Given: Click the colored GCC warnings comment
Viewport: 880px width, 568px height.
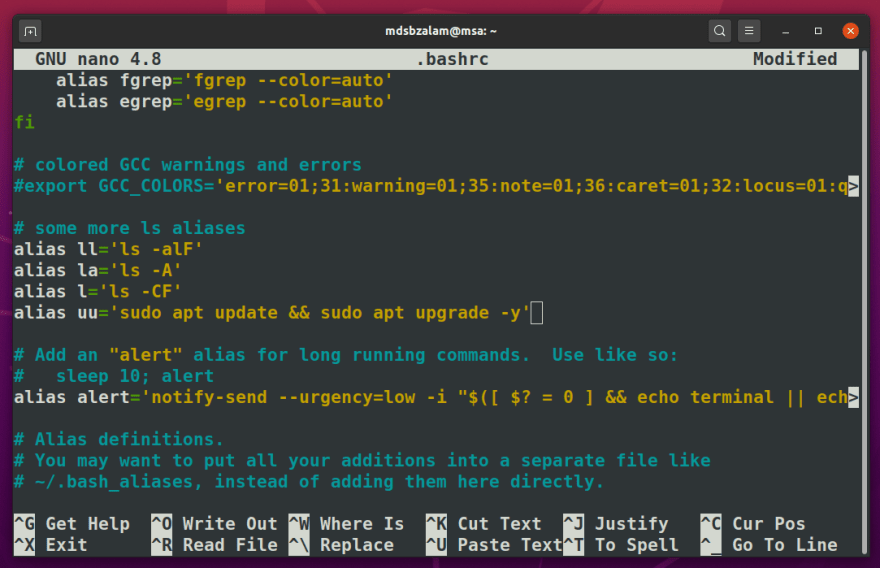Looking at the screenshot, I should point(187,165).
